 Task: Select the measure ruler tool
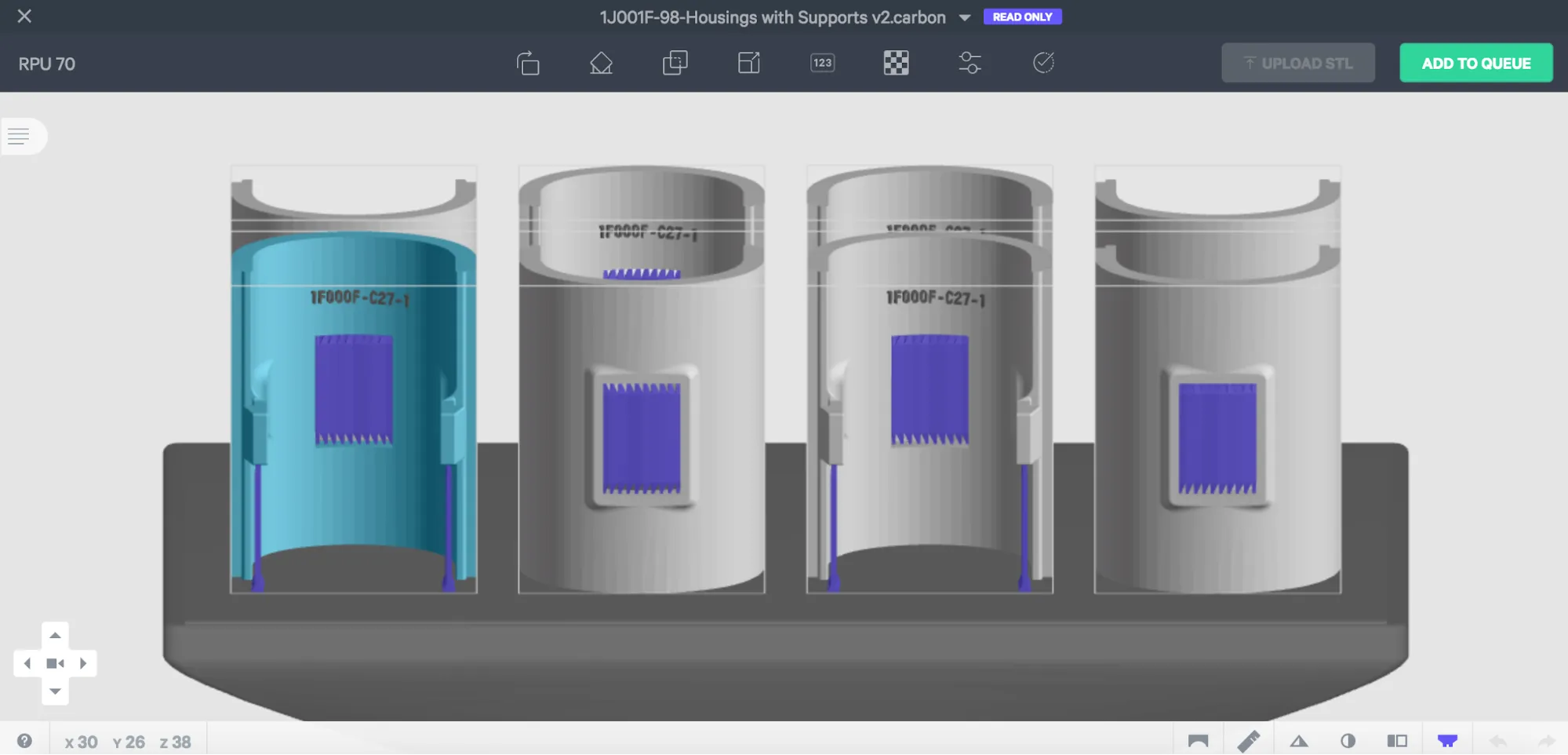coord(1248,741)
